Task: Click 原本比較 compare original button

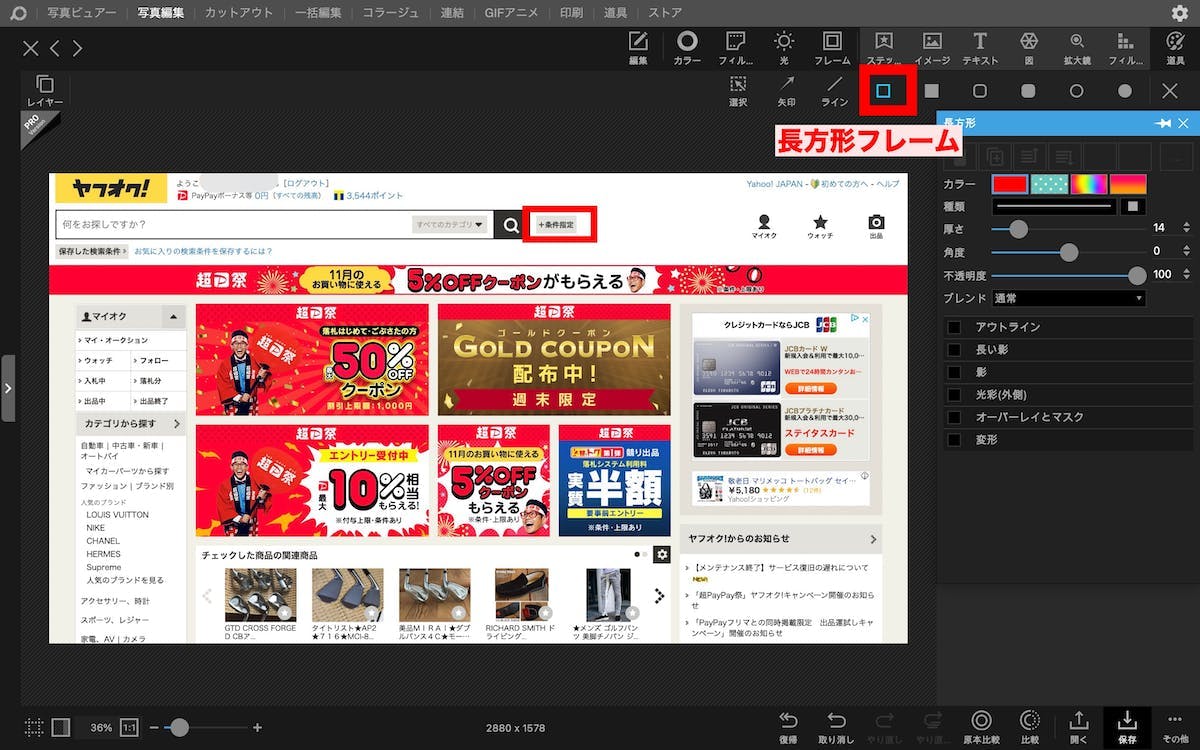Action: [x=981, y=727]
